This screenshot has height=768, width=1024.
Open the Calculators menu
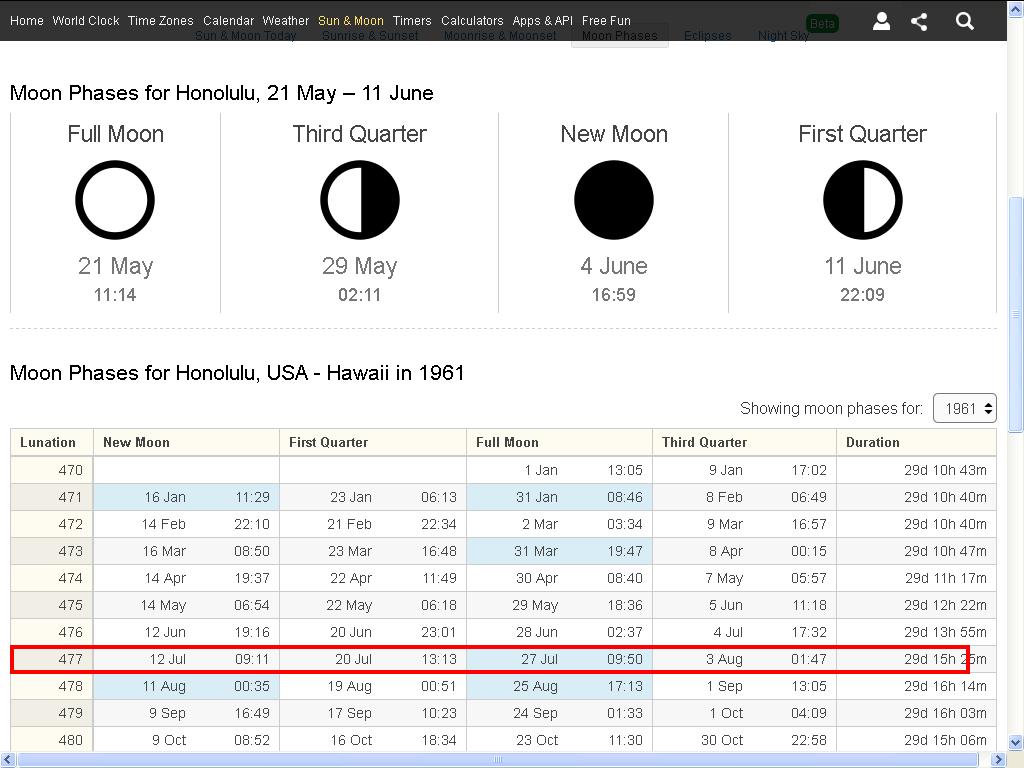click(472, 20)
